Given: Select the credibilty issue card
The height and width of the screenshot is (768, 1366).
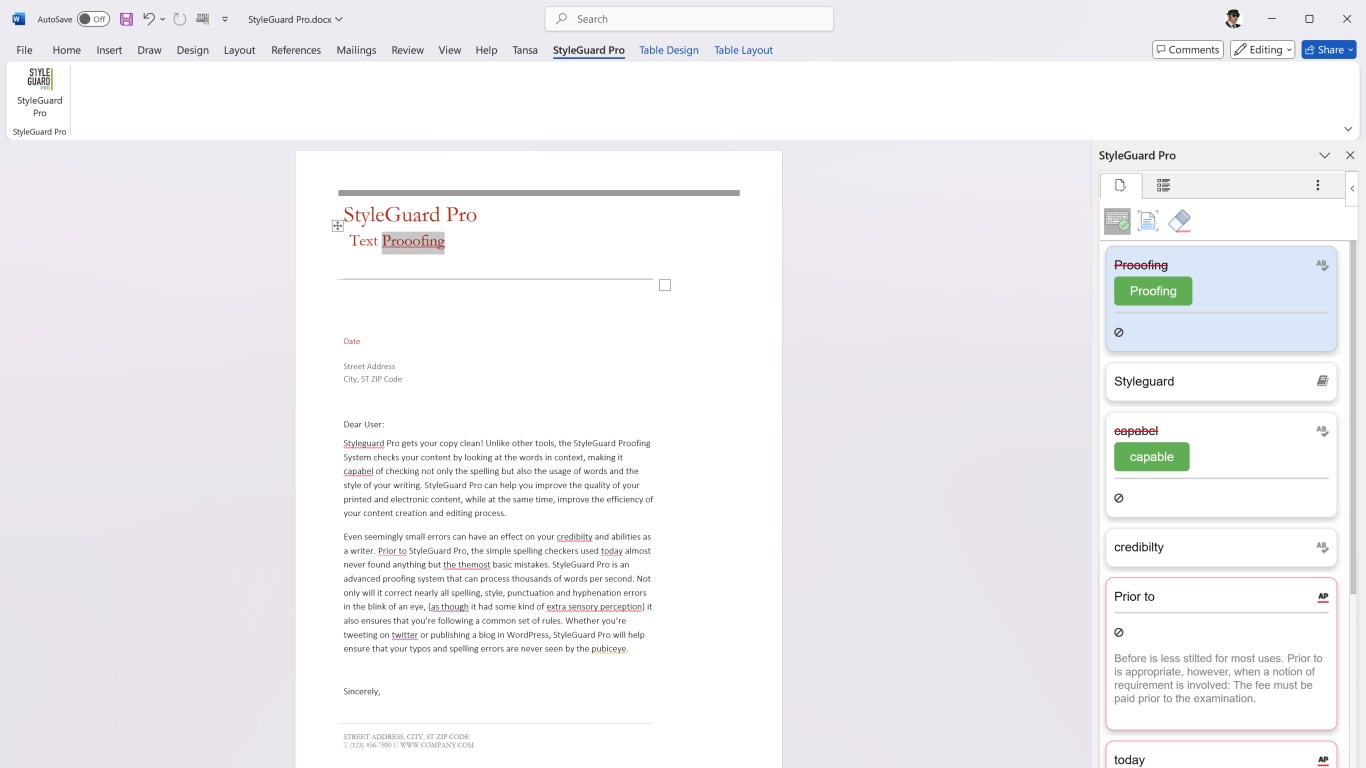Looking at the screenshot, I should point(1221,547).
